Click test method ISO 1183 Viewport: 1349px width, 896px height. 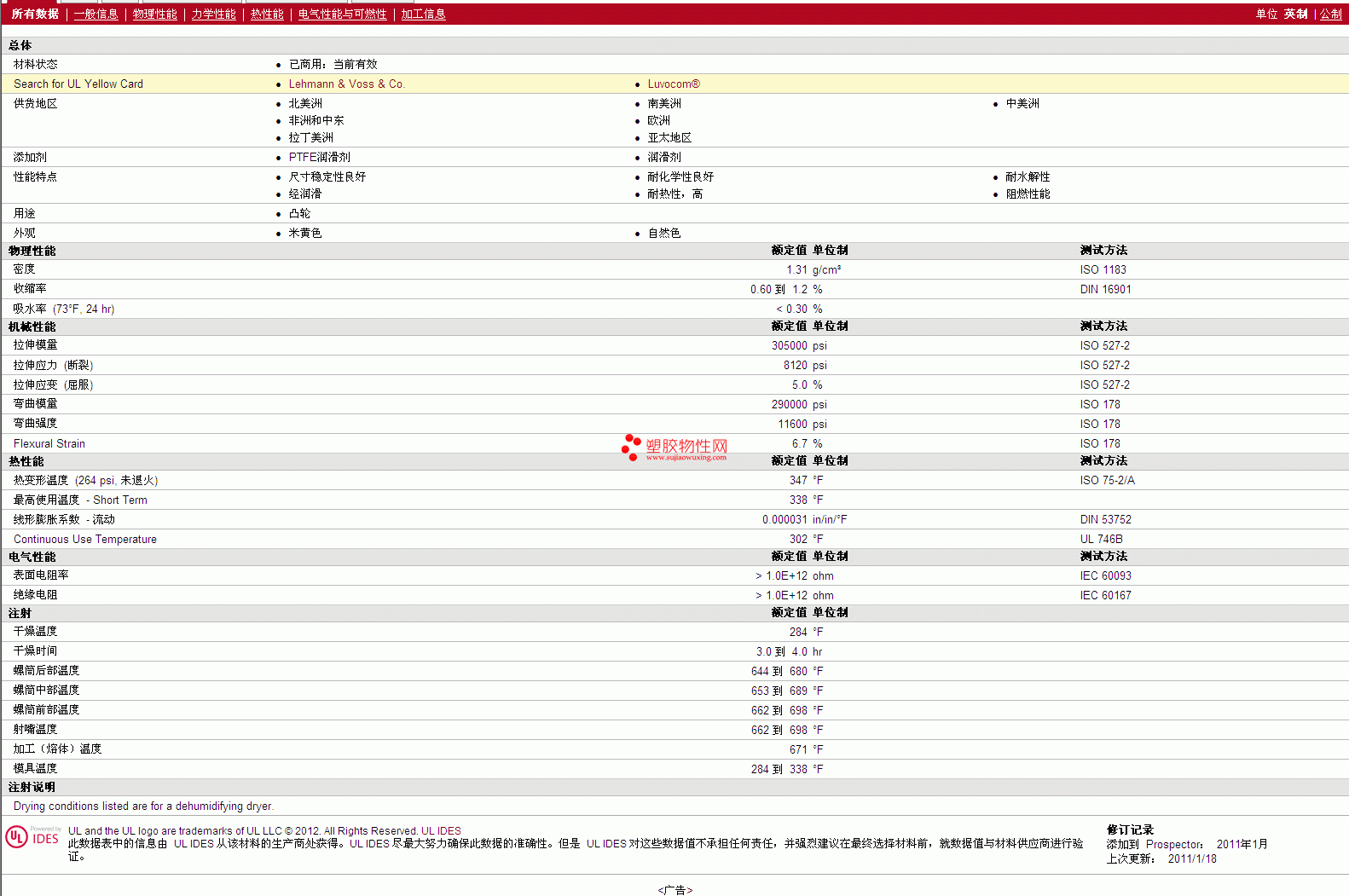click(x=1103, y=269)
